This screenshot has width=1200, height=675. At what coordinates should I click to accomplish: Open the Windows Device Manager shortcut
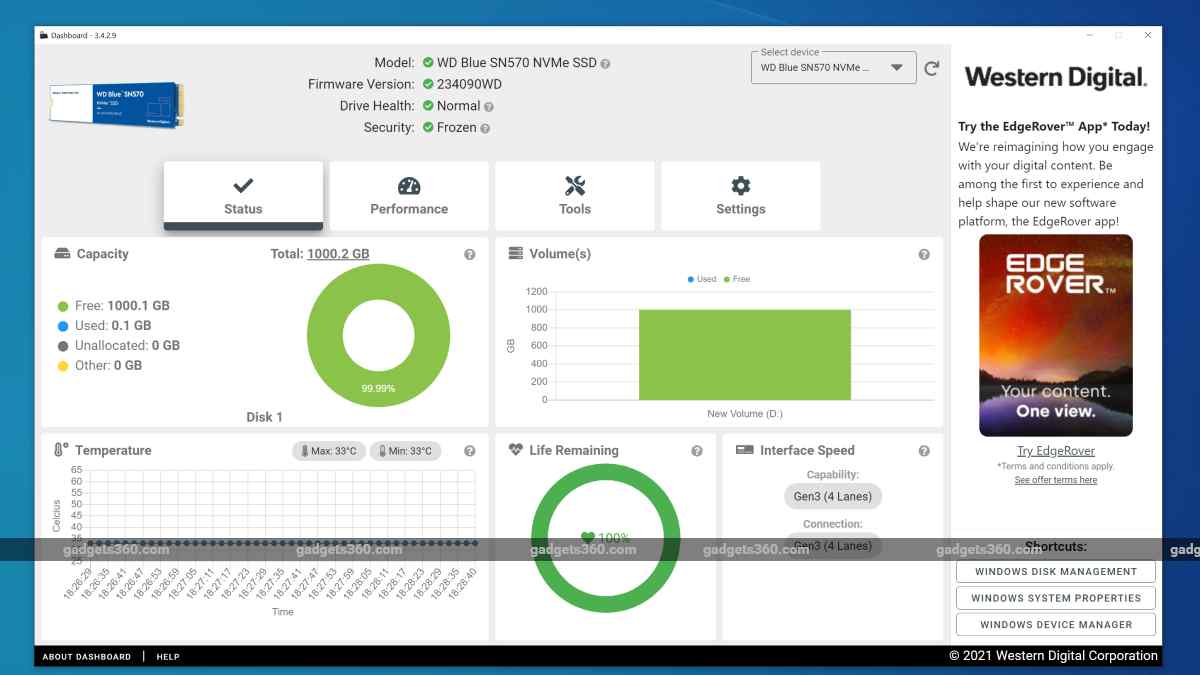pyautogui.click(x=1056, y=625)
